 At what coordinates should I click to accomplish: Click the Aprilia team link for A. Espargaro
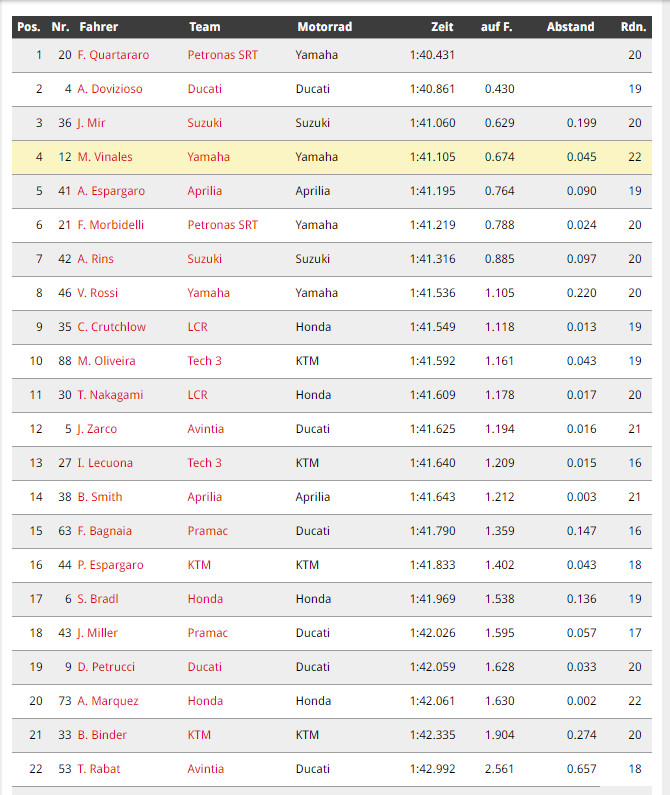204,191
